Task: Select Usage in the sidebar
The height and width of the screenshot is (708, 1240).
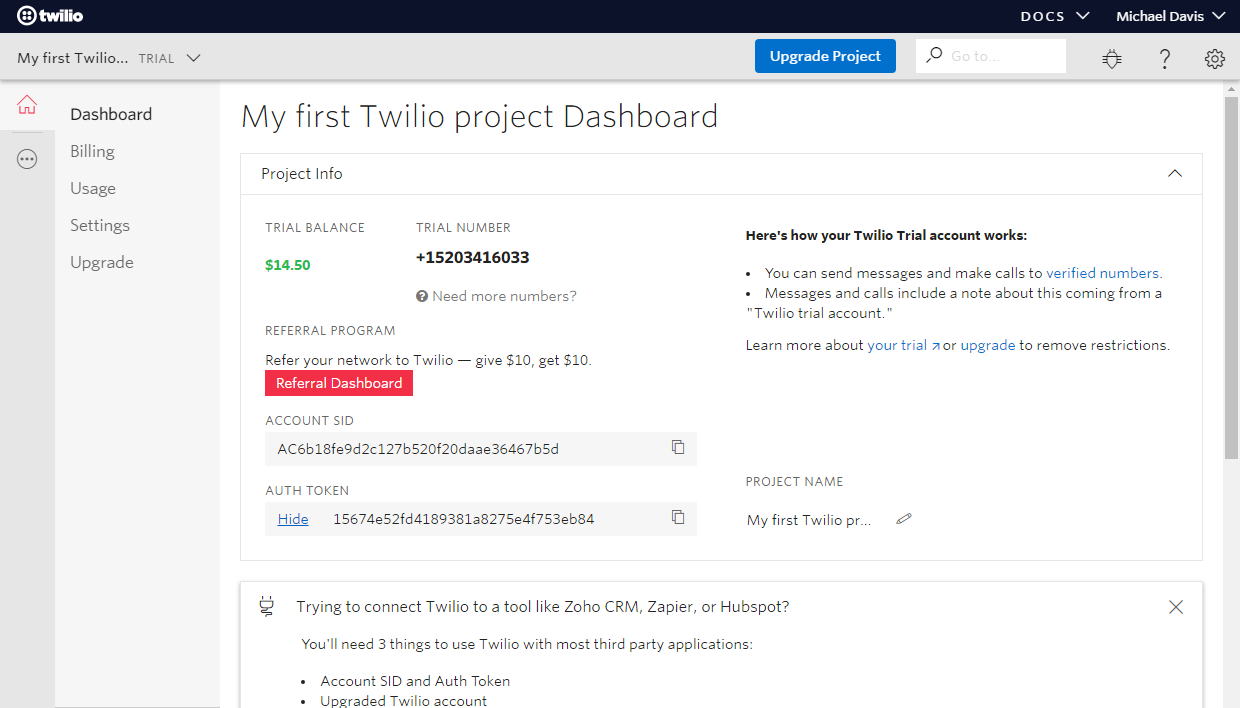Action: (93, 188)
